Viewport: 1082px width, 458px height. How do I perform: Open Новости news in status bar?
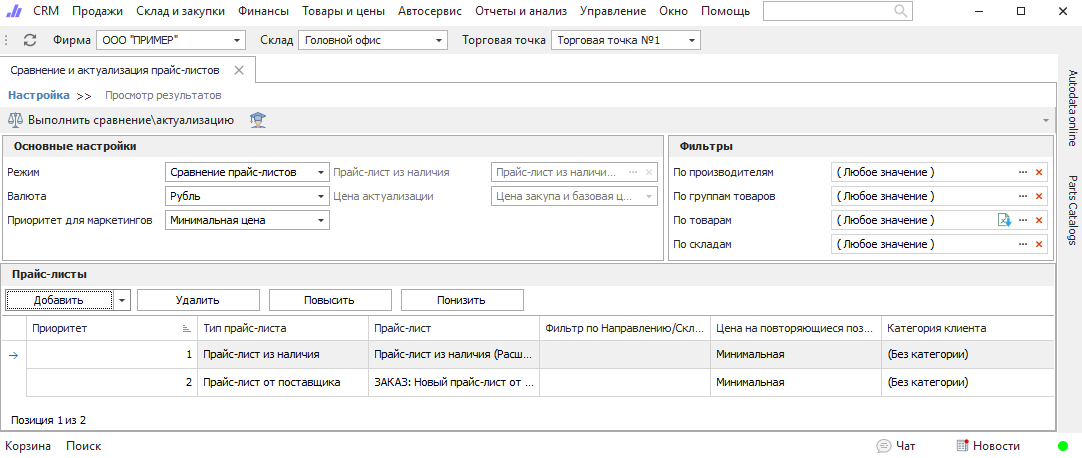[x=988, y=446]
